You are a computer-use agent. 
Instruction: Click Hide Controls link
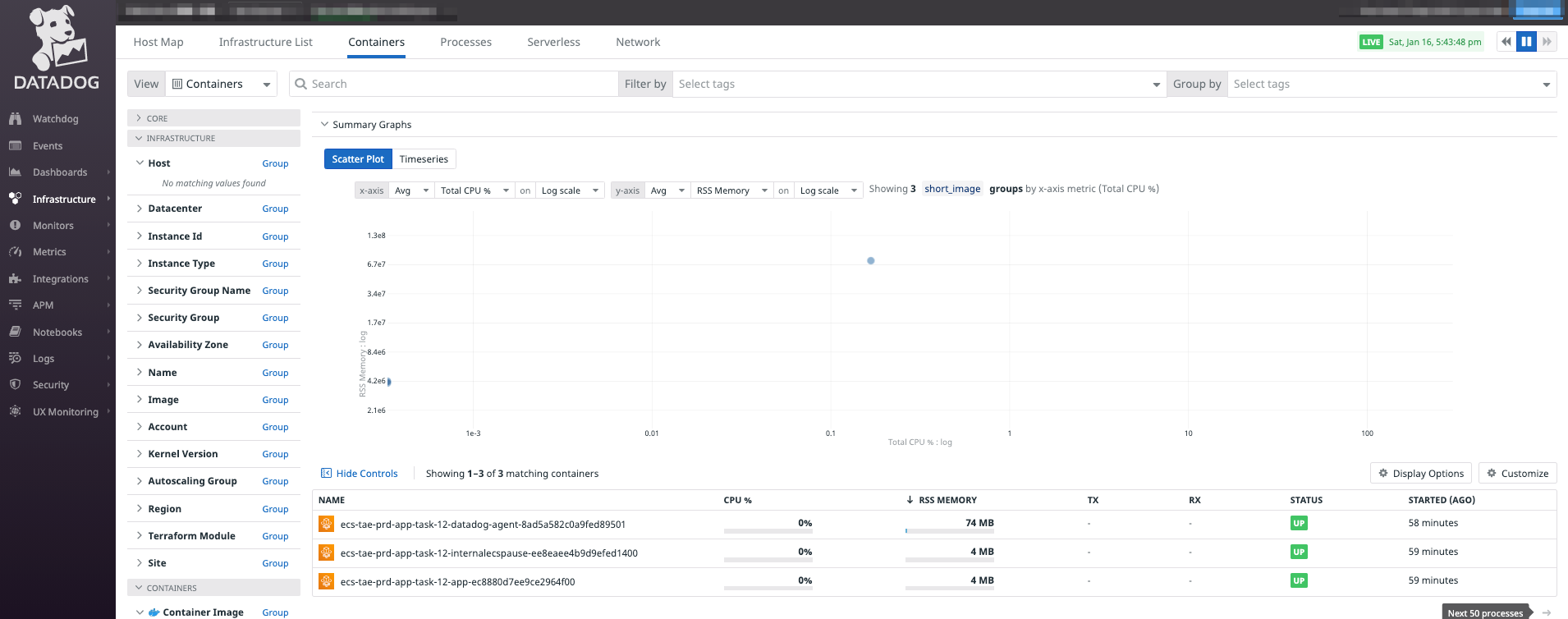367,474
